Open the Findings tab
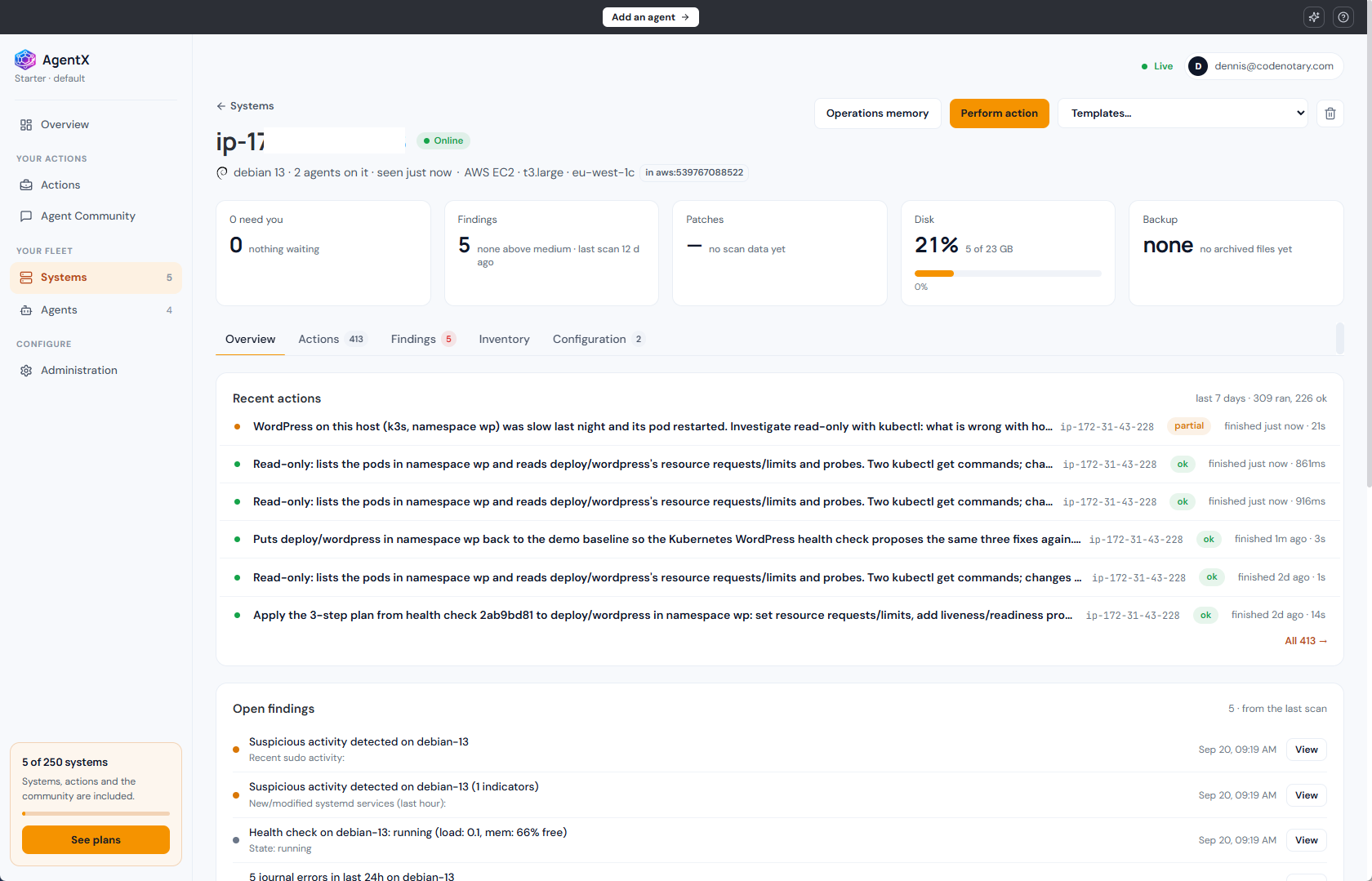 pos(422,340)
